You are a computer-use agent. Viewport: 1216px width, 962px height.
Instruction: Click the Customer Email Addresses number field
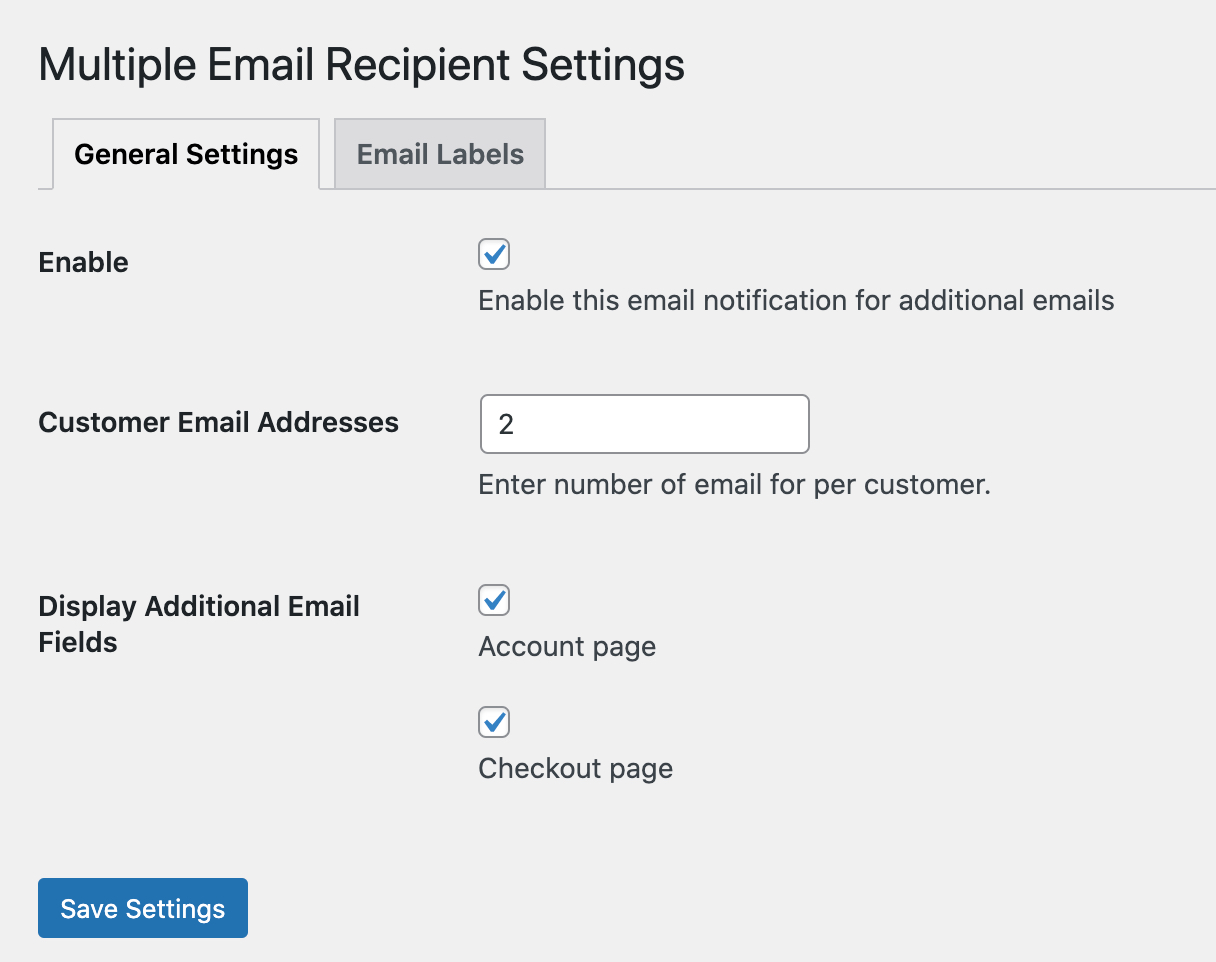click(x=644, y=424)
